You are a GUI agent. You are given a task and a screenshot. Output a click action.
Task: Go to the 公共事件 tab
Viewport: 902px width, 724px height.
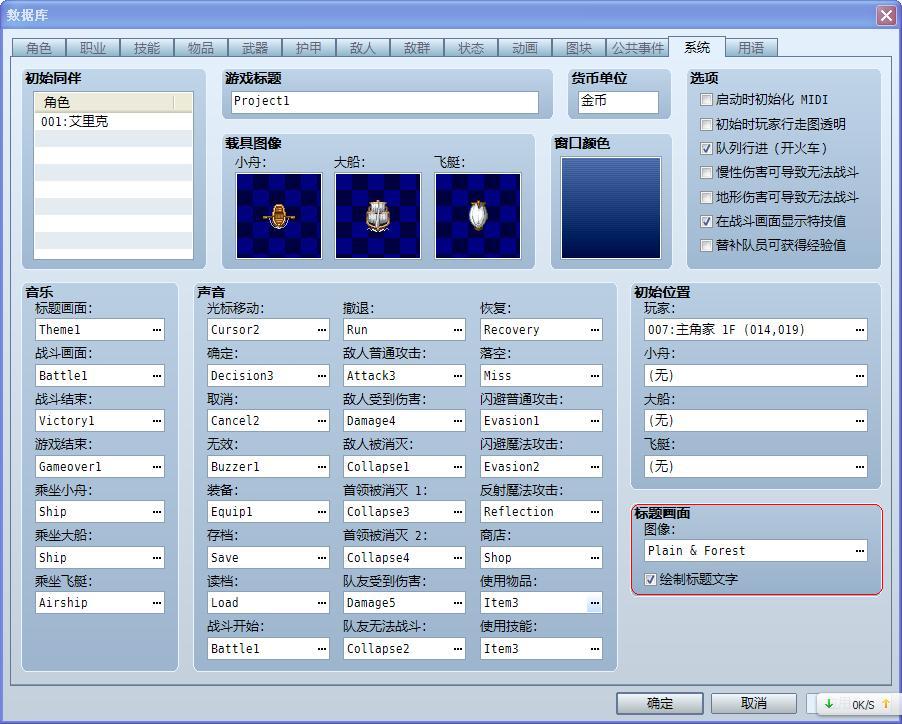point(637,48)
